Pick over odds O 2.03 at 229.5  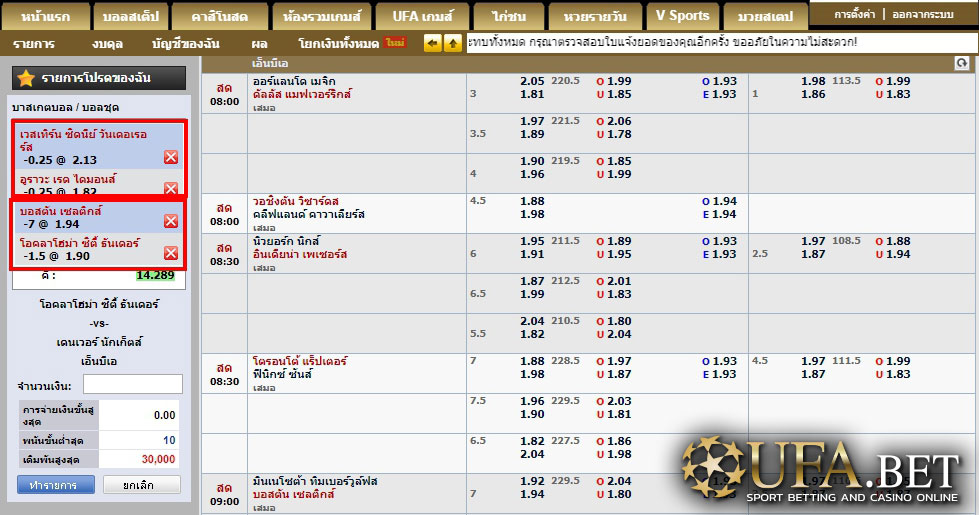[614, 401]
